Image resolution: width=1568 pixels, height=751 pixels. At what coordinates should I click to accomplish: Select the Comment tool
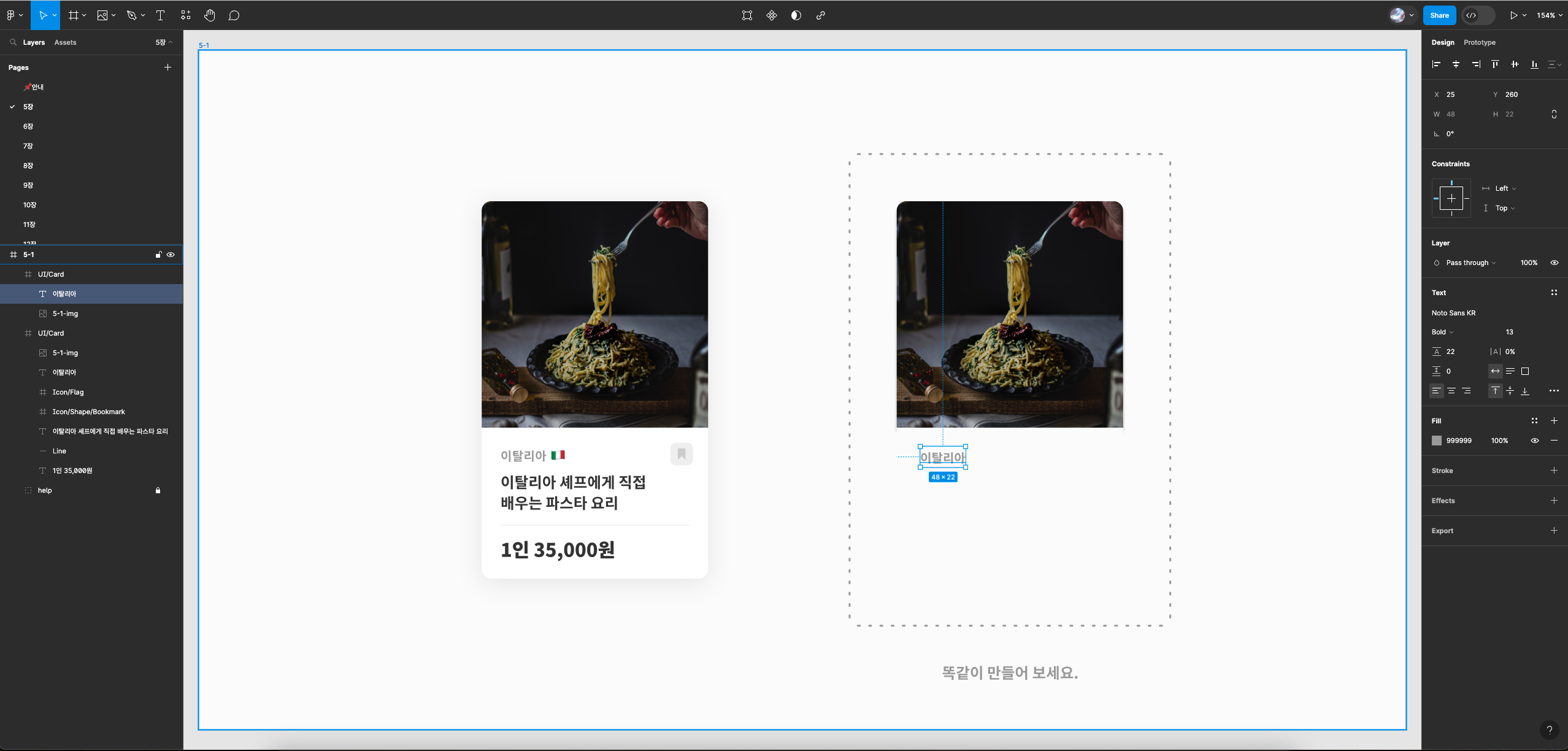(234, 15)
